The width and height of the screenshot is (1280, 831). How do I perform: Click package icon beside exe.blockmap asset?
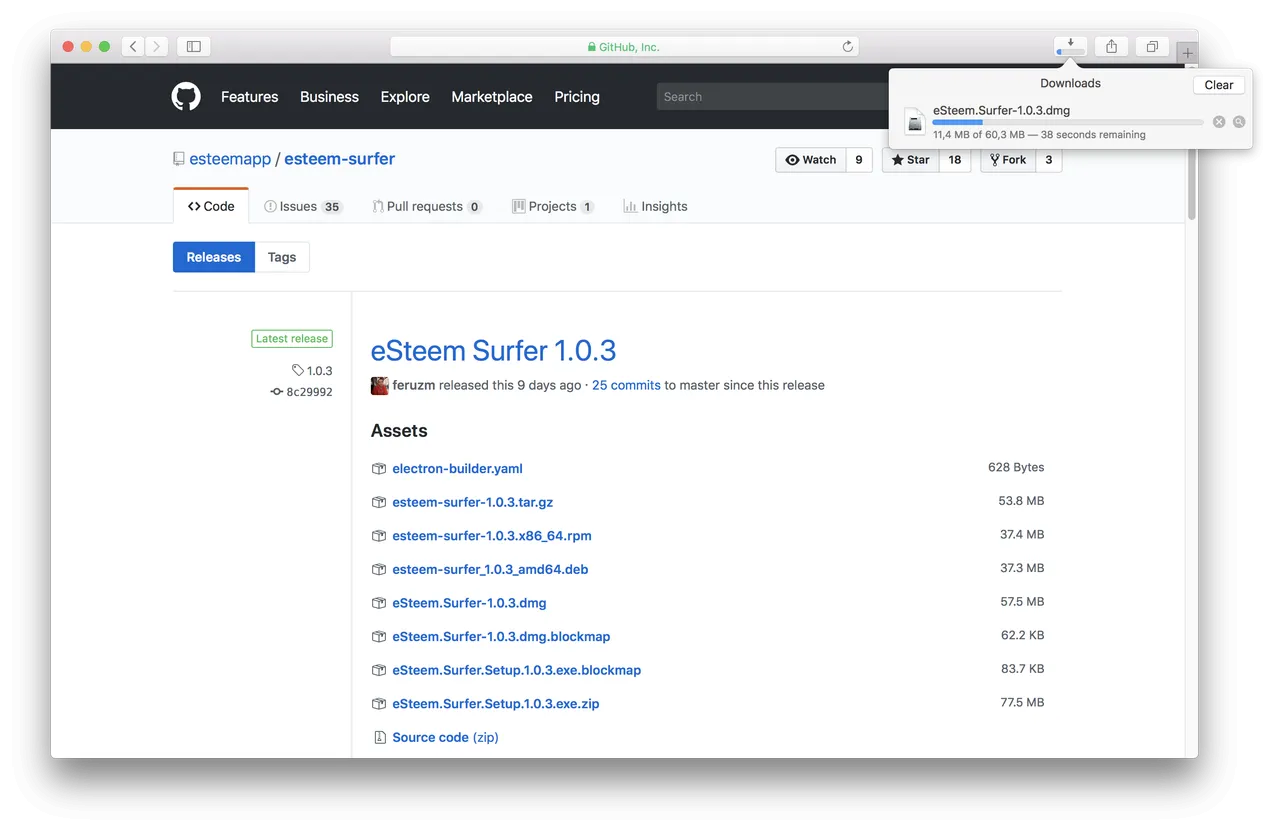pyautogui.click(x=379, y=670)
